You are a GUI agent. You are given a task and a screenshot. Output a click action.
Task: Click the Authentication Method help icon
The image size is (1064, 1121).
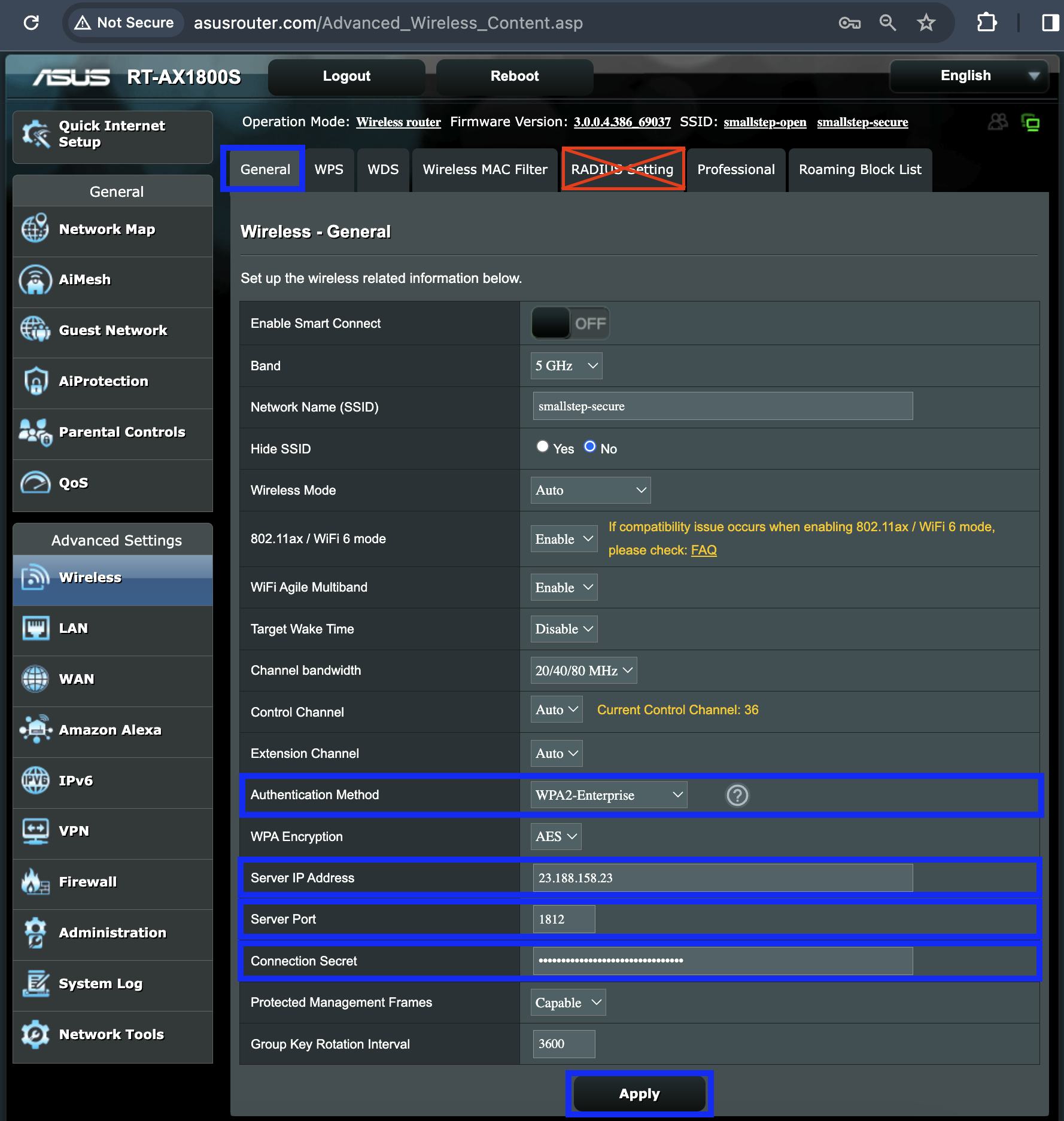click(737, 795)
